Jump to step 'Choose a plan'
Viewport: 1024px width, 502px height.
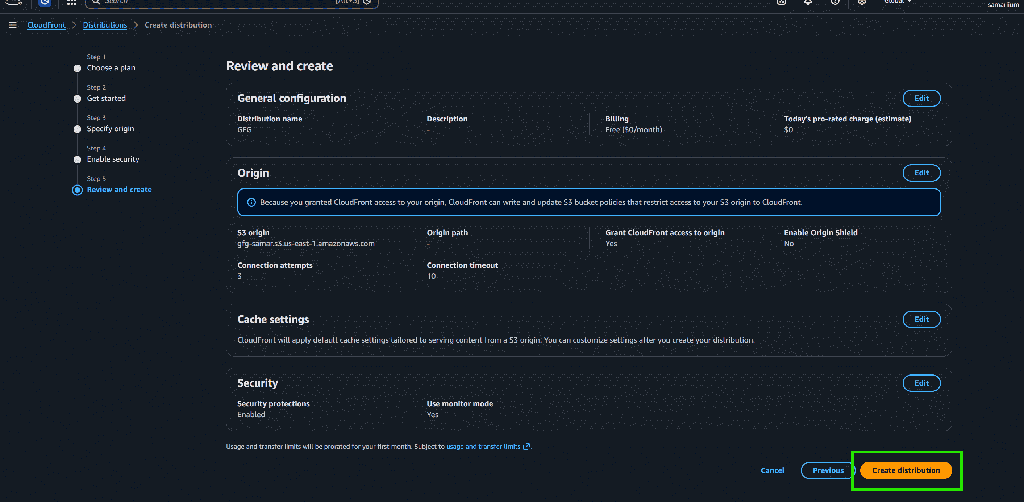pos(111,68)
